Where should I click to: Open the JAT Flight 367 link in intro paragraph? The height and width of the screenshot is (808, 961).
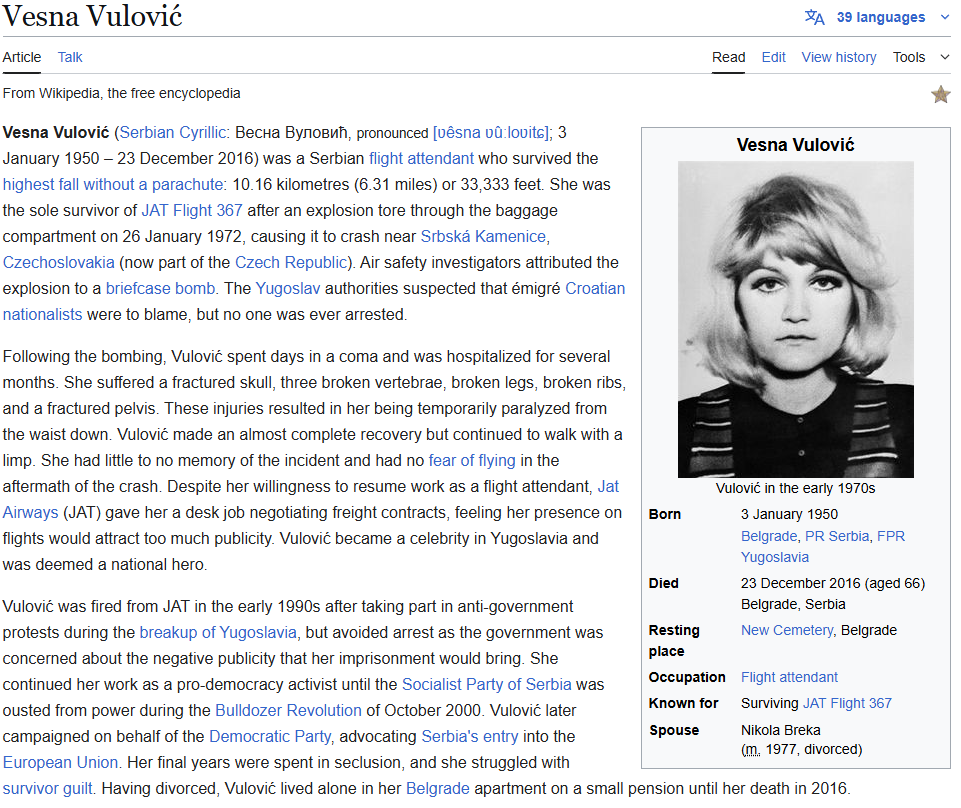point(192,210)
